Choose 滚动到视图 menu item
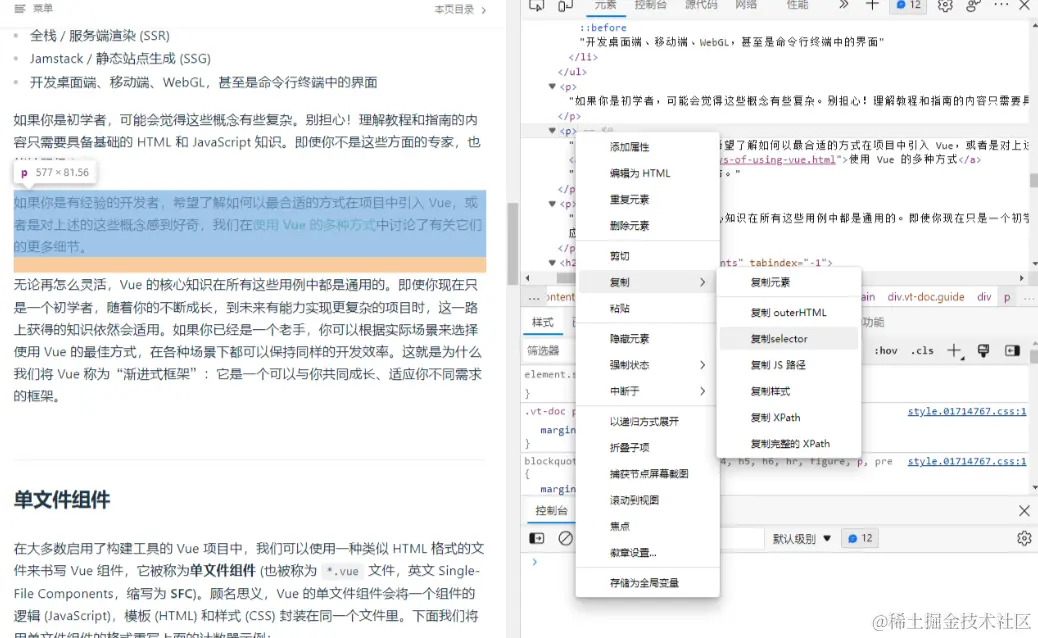 (647, 500)
